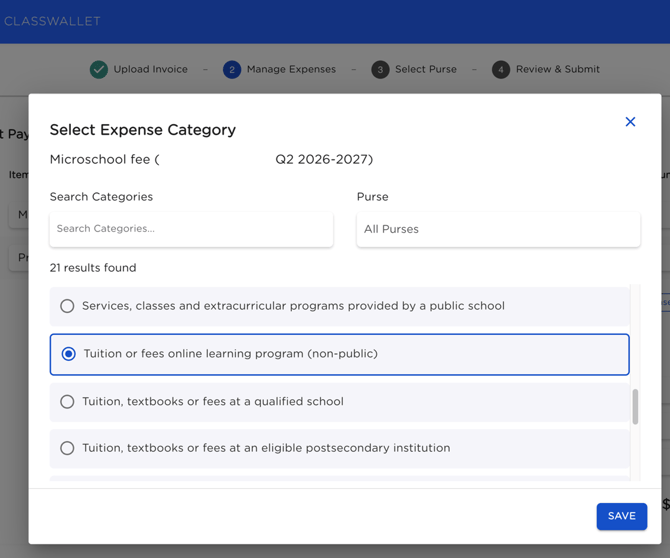Viewport: 670px width, 558px height.
Task: Click the green Upload Invoice checkmark icon
Action: click(x=99, y=69)
